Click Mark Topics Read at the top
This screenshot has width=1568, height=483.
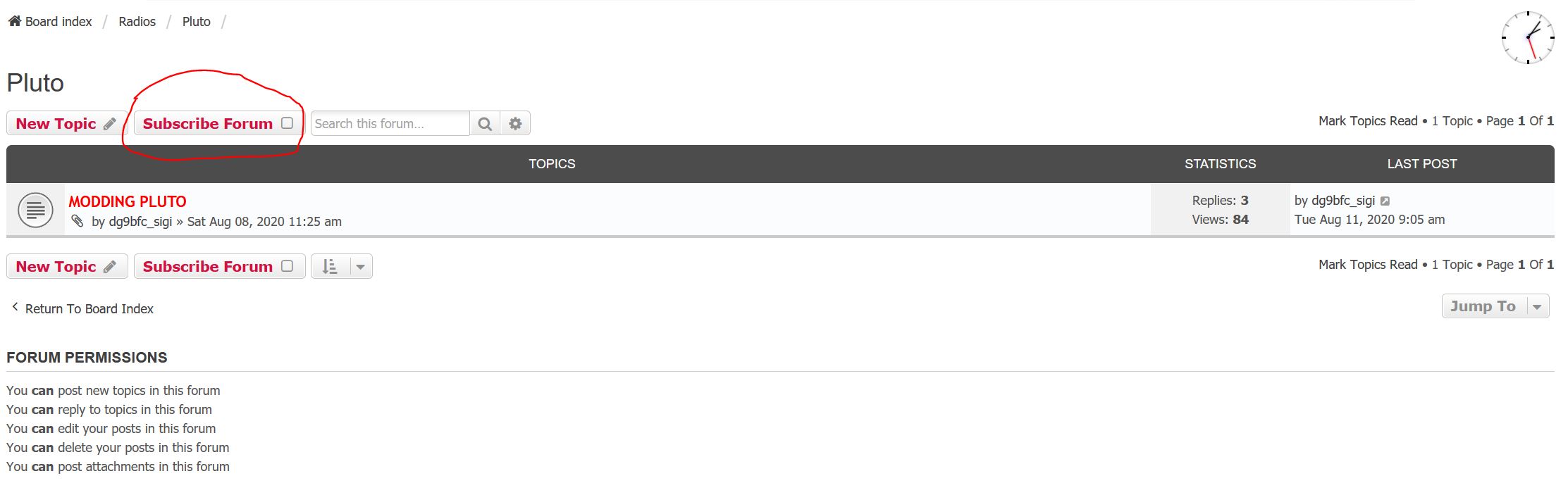pyautogui.click(x=1367, y=121)
